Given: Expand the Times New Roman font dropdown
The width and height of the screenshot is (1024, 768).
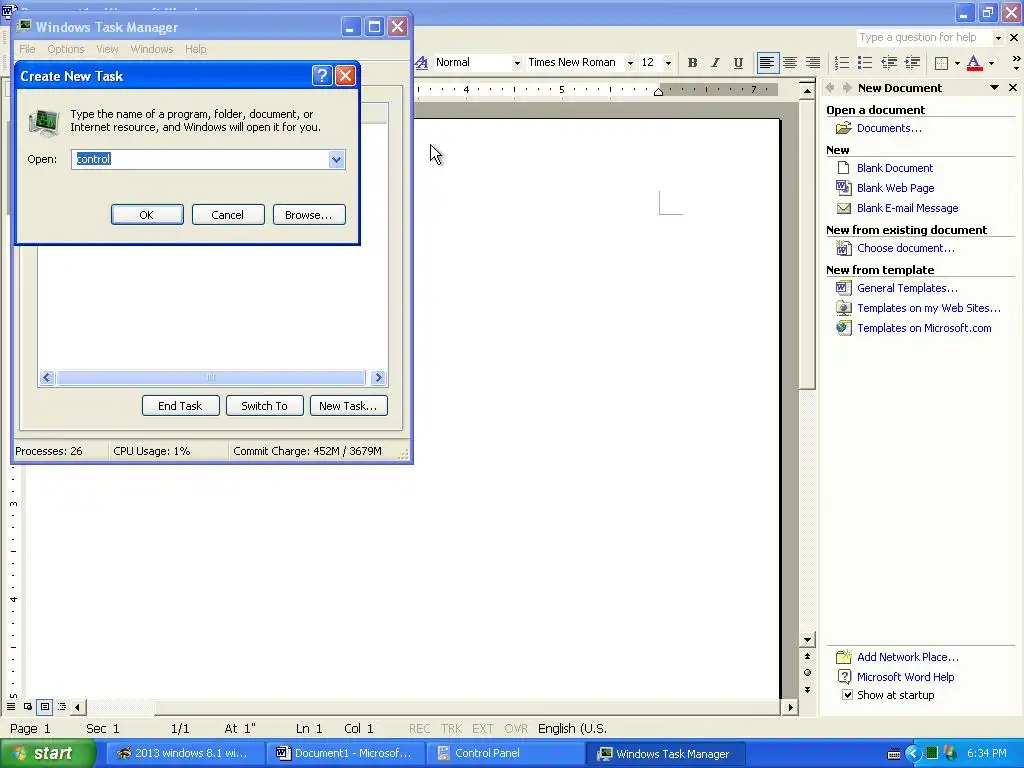Looking at the screenshot, I should 630,63.
